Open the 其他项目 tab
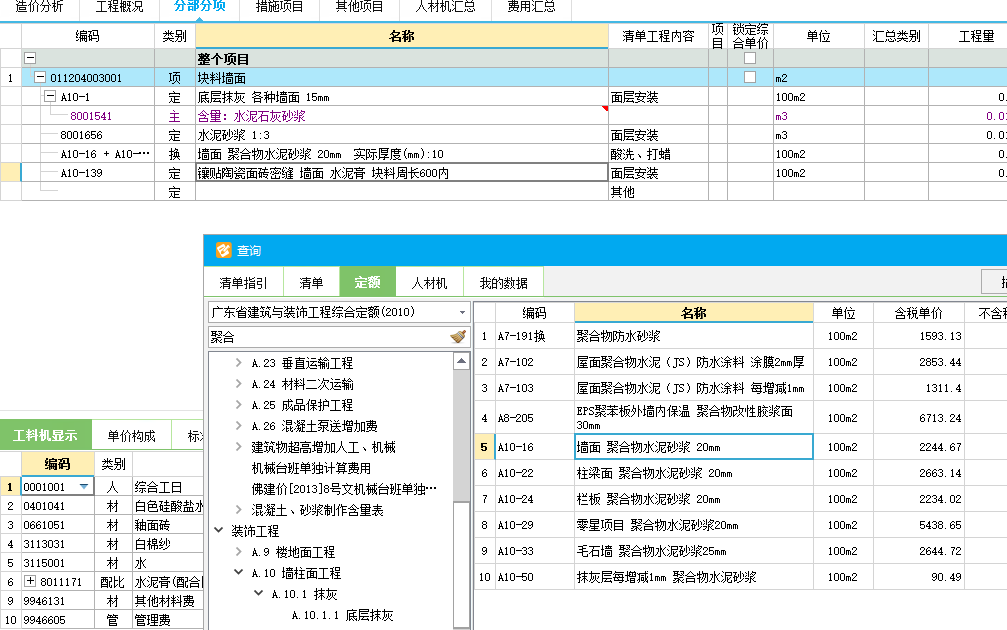Image resolution: width=1007 pixels, height=630 pixels. click(x=359, y=7)
